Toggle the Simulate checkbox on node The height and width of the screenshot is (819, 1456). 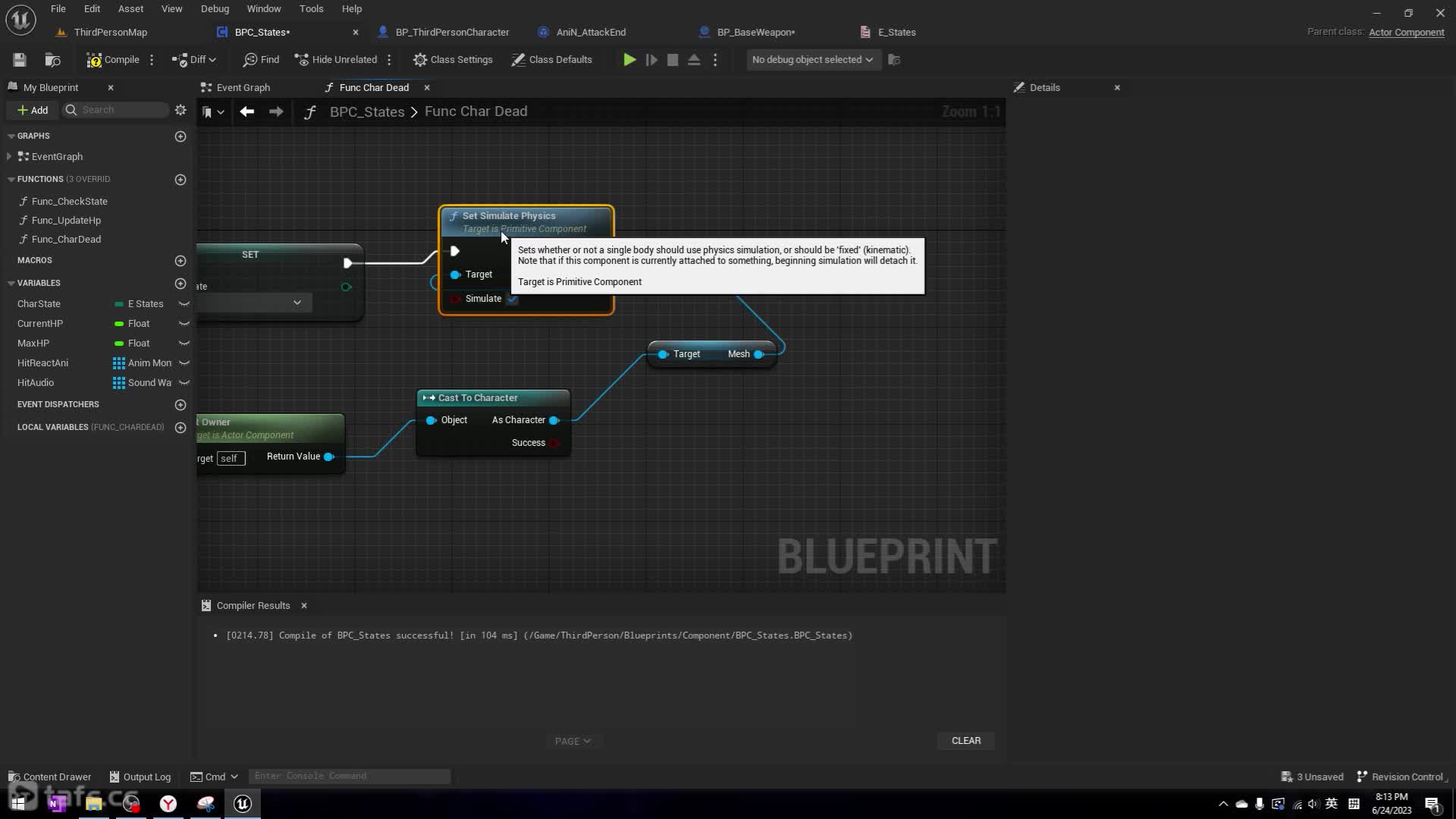pos(513,299)
